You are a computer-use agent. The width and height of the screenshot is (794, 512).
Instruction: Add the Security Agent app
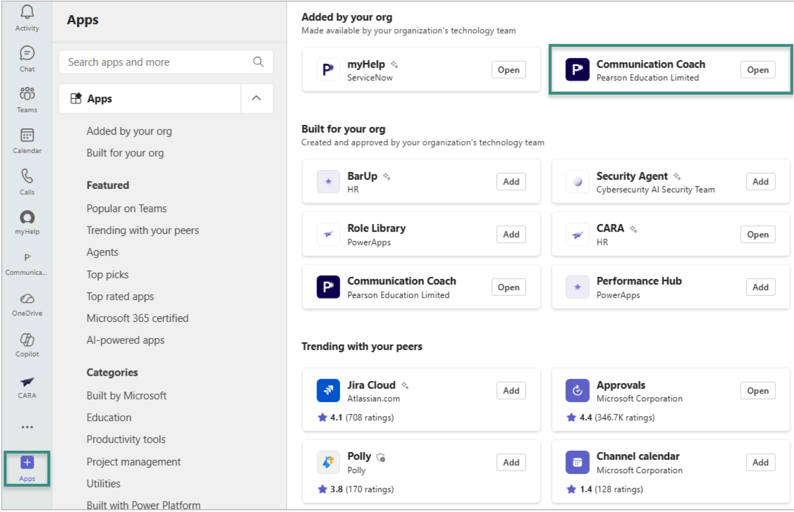pos(760,181)
